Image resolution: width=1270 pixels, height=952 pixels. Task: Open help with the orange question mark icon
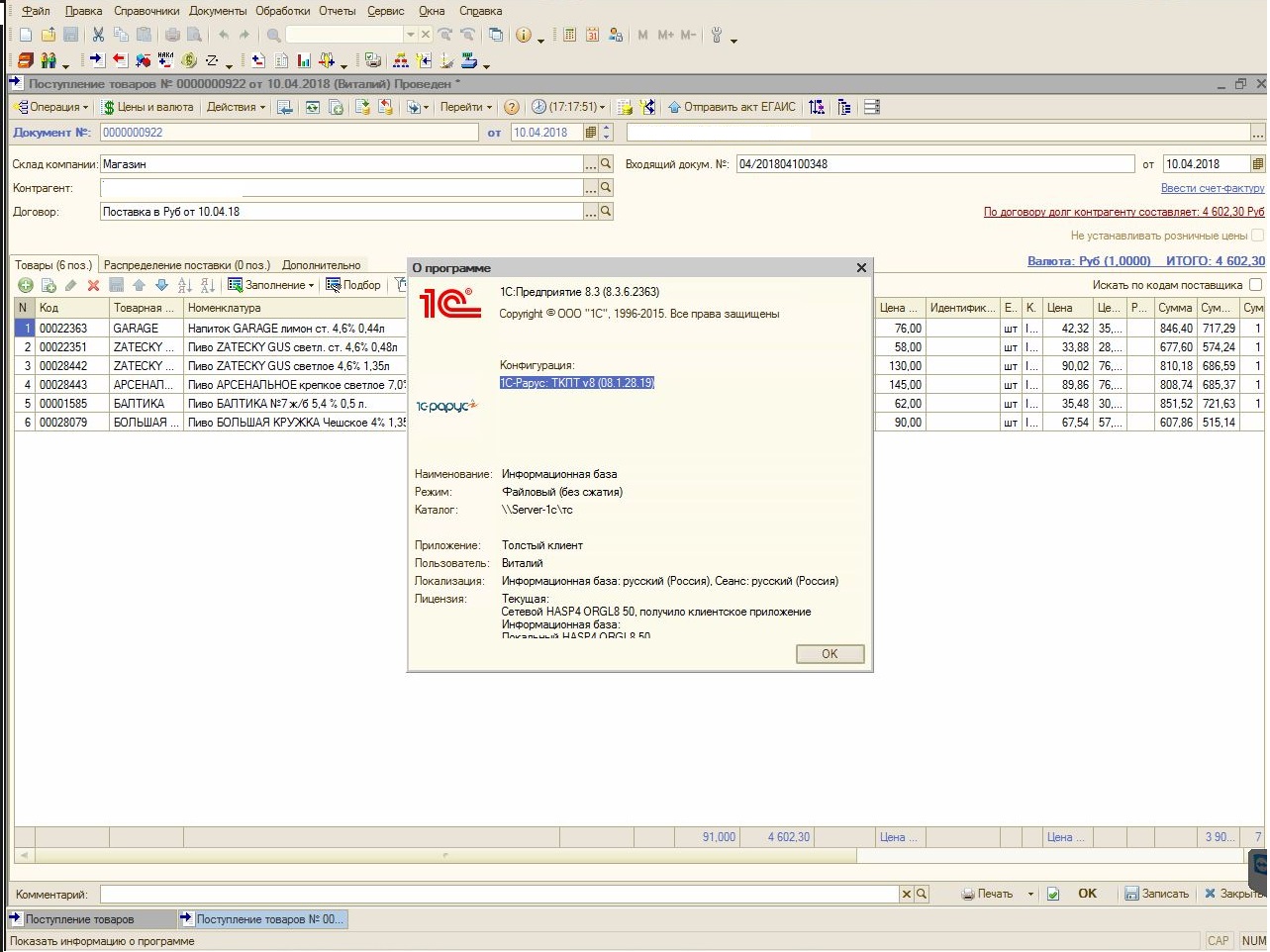pos(511,107)
